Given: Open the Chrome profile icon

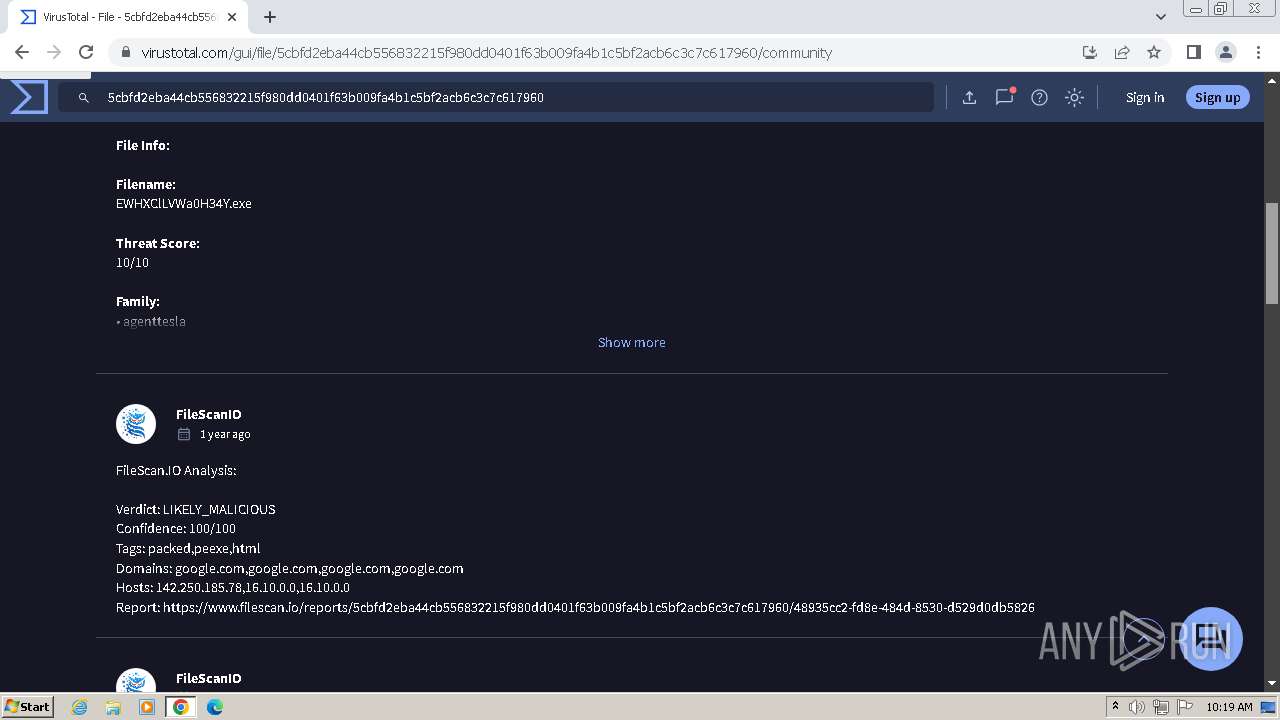Looking at the screenshot, I should (1226, 52).
